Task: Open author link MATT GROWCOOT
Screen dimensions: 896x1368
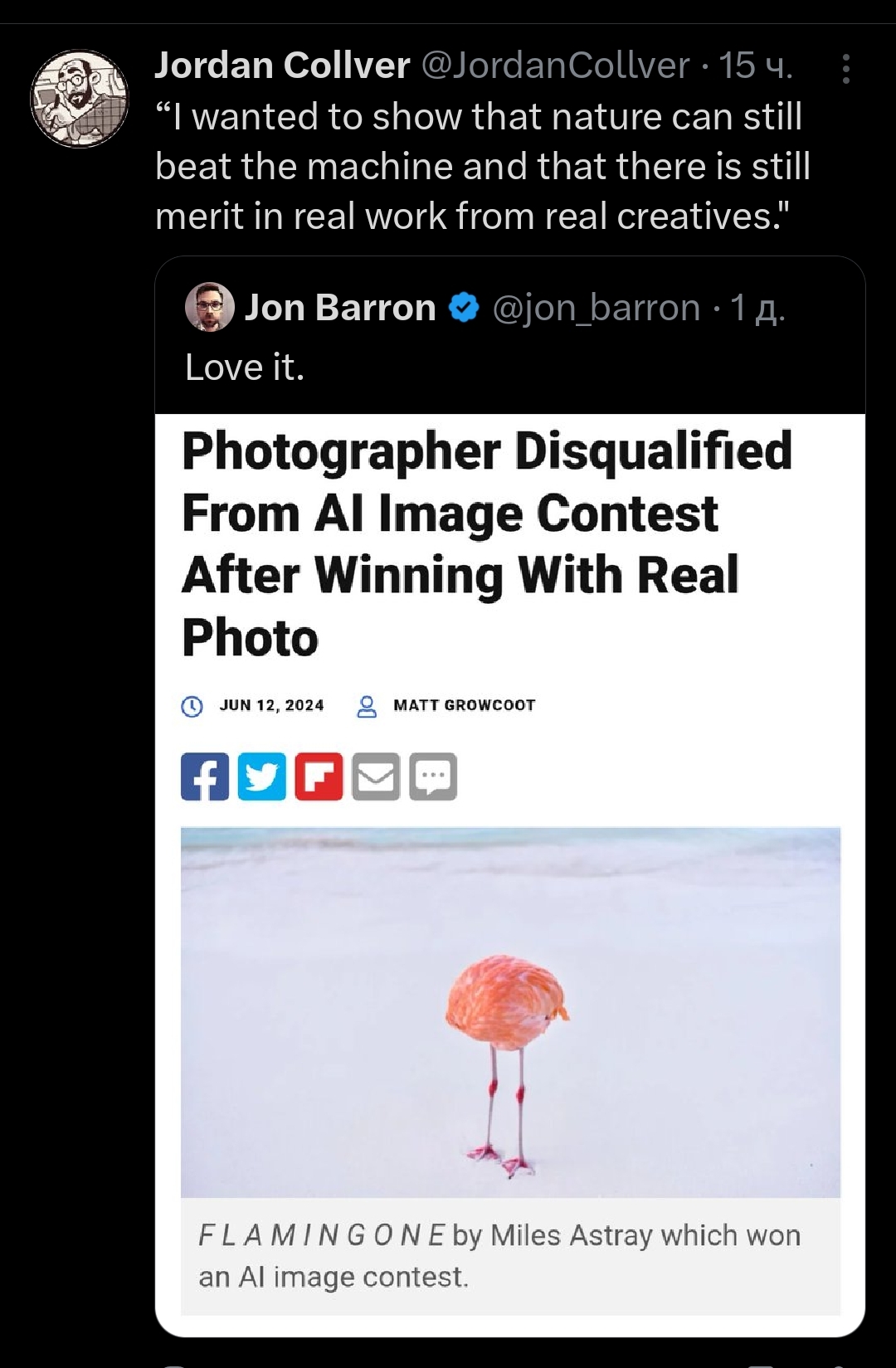Action: (x=465, y=705)
